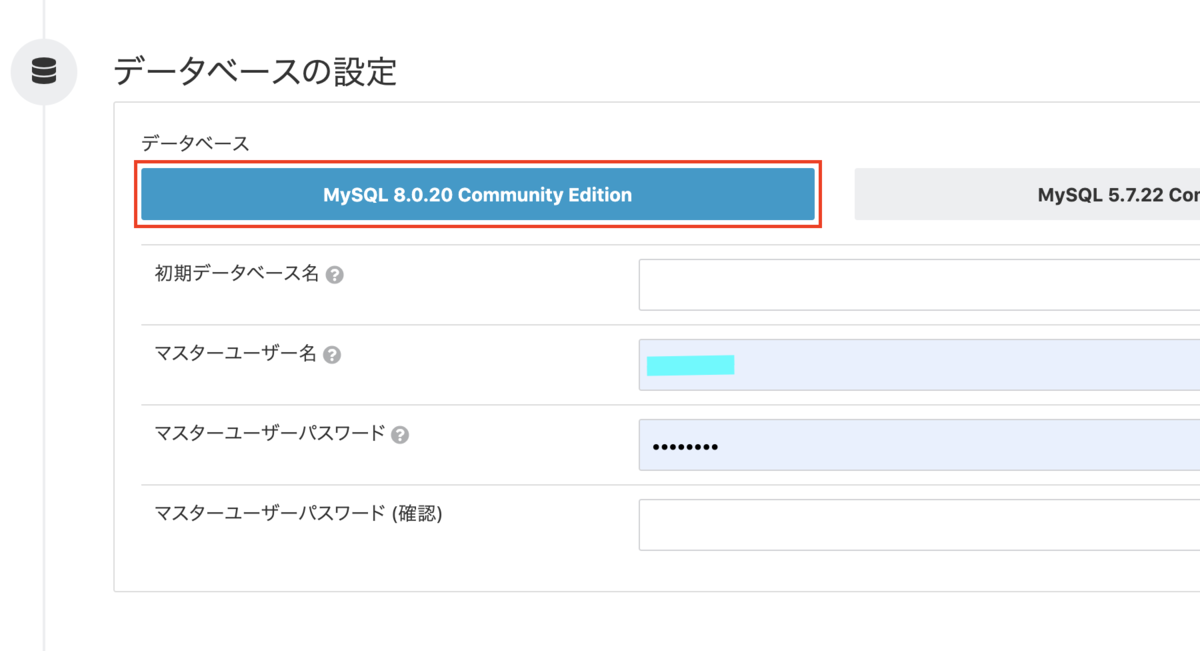Open help icon beside 初期データベース名
The image size is (1200, 651).
335,275
